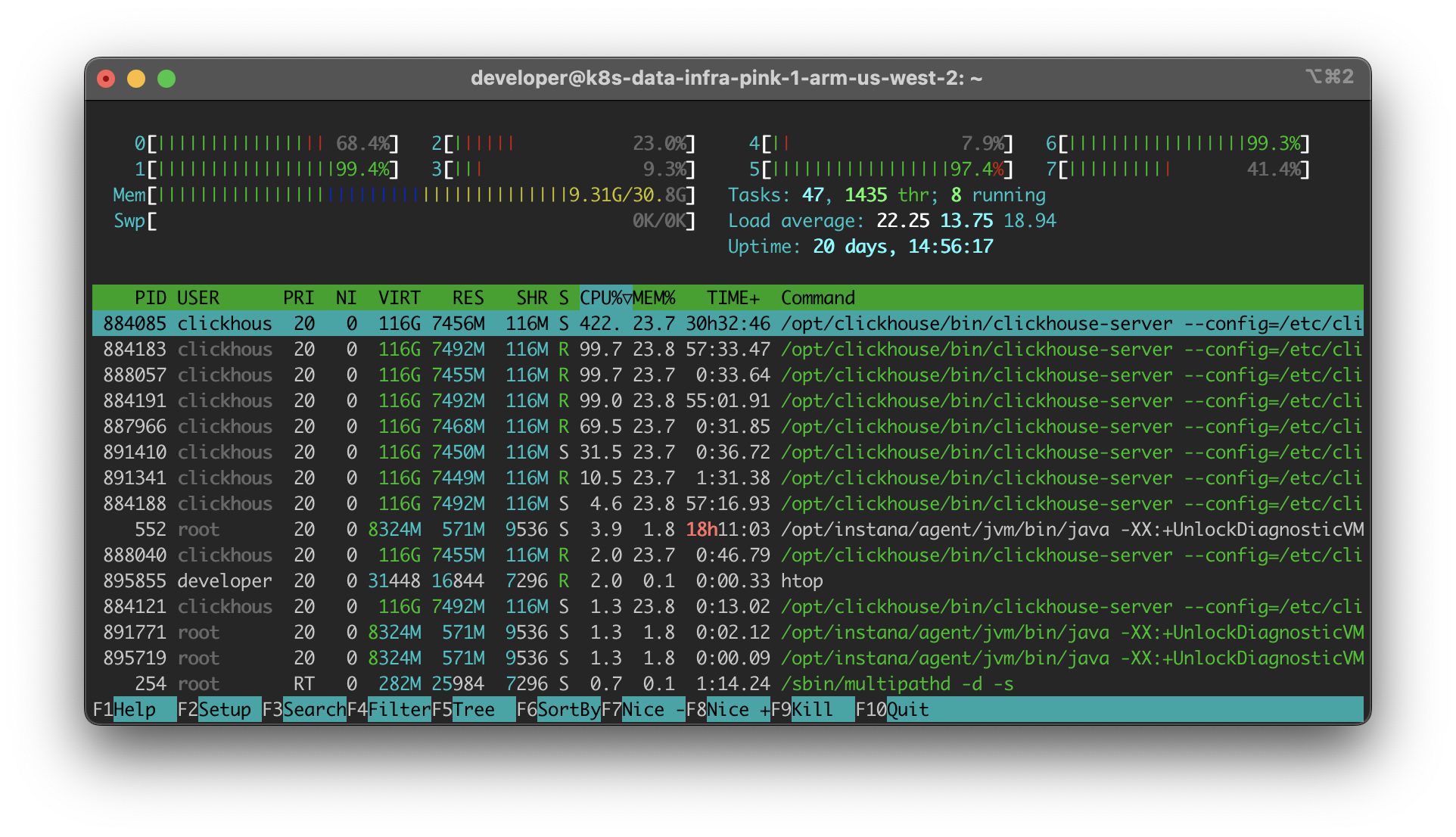The image size is (1456, 837).
Task: Open the F6 SortBy menu
Action: [x=568, y=710]
